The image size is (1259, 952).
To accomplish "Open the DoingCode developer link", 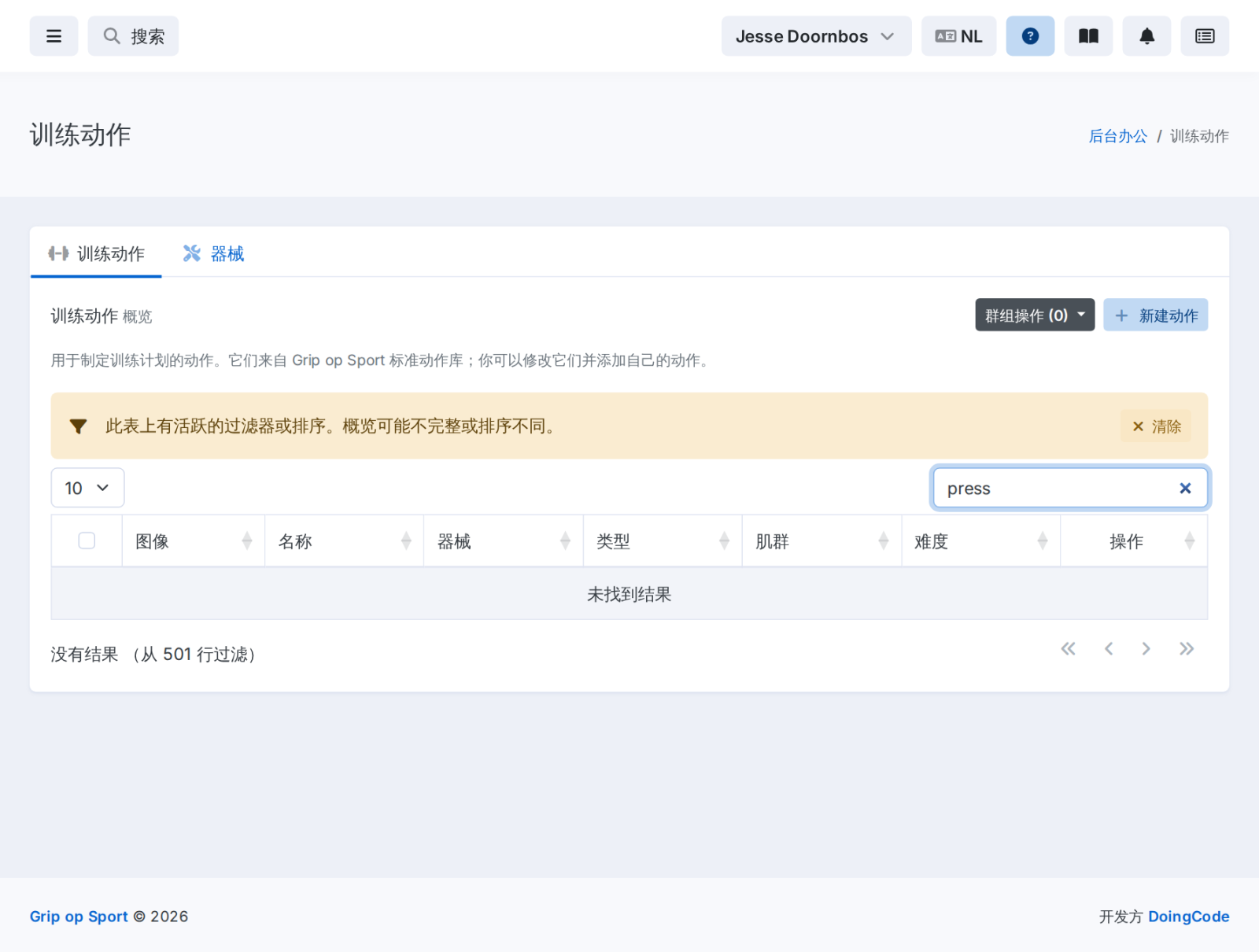I will (1188, 917).
